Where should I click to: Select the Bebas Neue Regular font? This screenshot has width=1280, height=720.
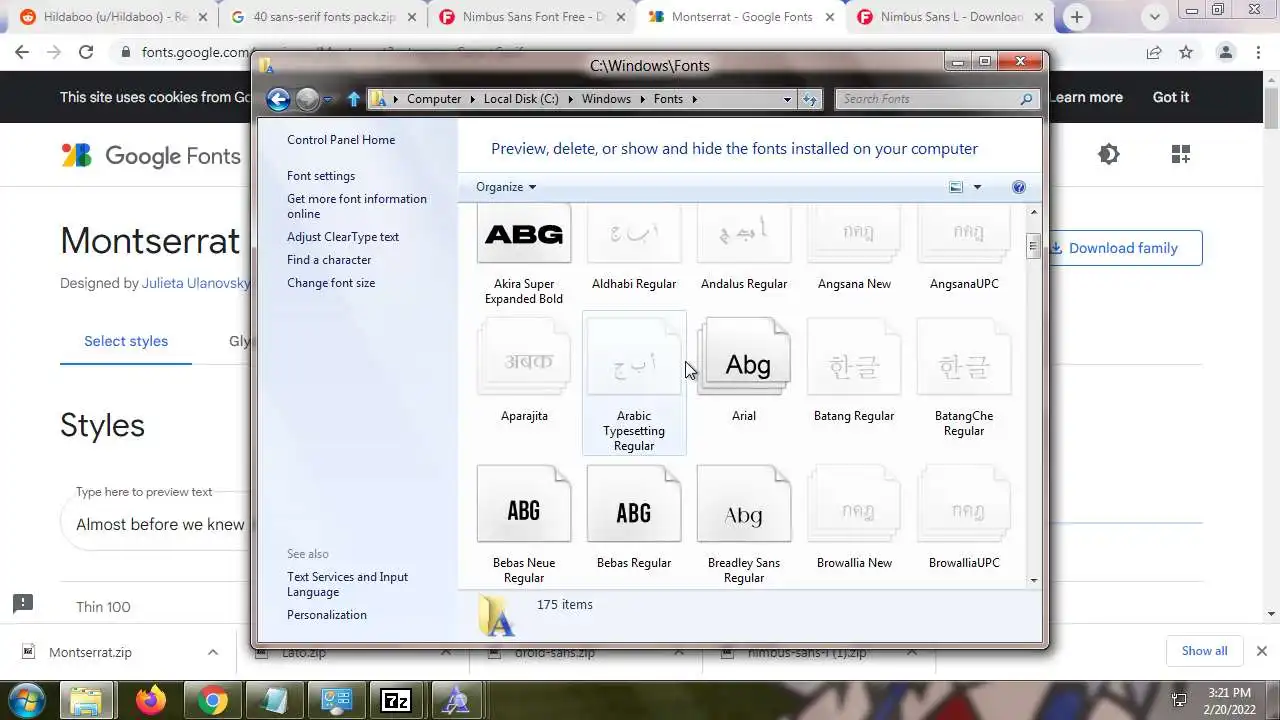(524, 524)
